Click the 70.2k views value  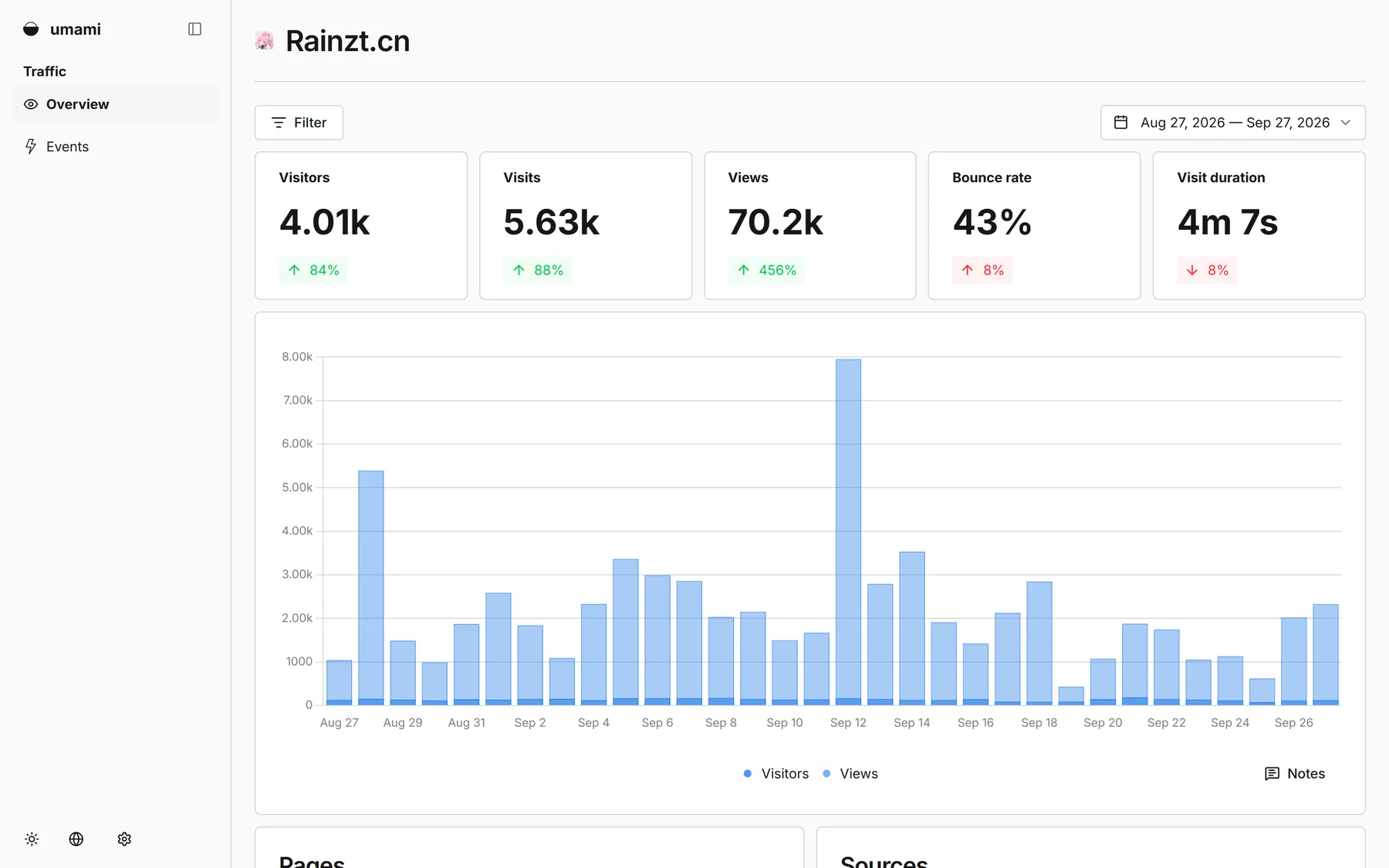(x=776, y=222)
